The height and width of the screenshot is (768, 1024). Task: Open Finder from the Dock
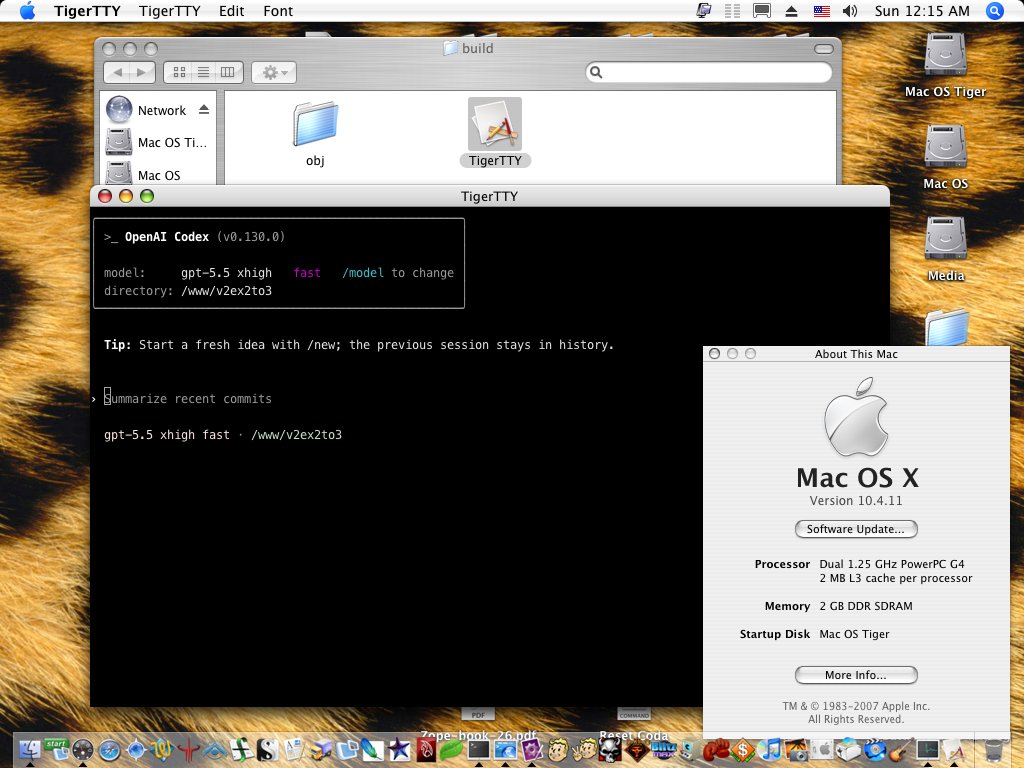click(x=30, y=750)
